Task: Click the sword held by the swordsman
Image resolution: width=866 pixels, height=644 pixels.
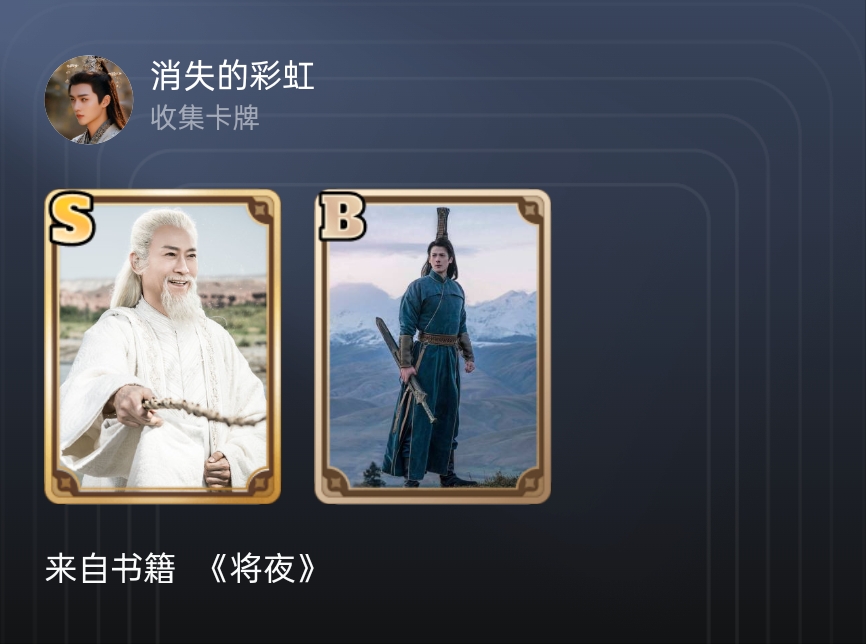Action: [405, 369]
